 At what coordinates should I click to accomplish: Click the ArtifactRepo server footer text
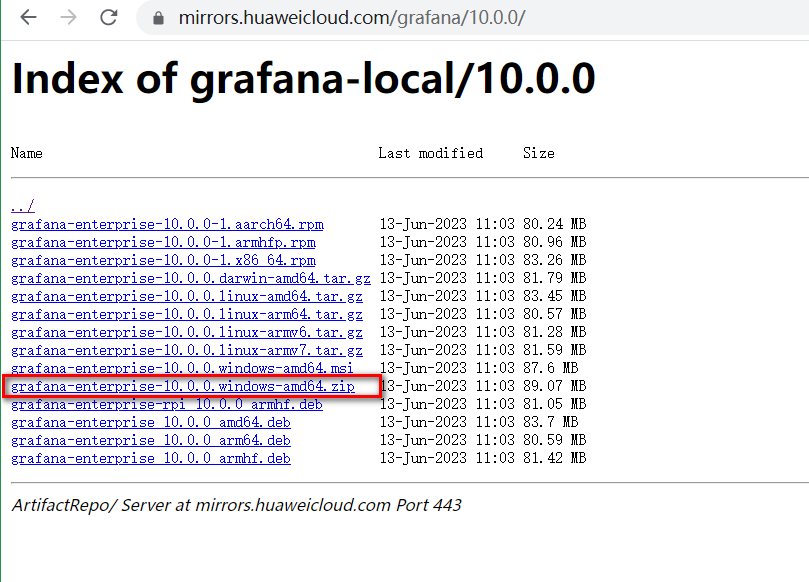pos(236,505)
